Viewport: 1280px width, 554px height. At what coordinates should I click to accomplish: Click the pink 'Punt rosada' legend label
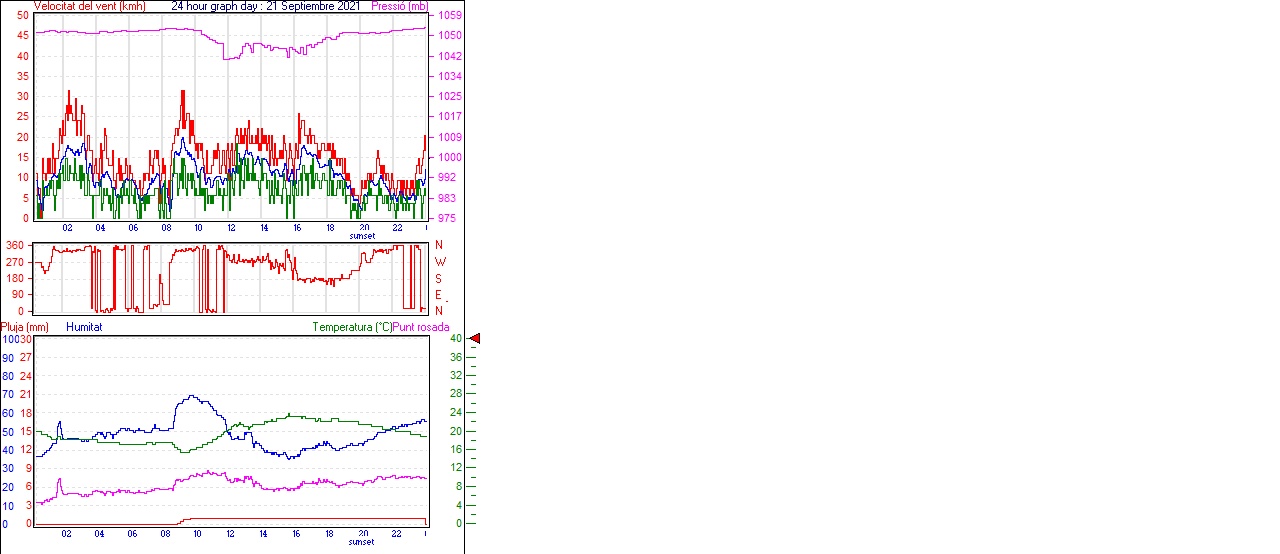(x=421, y=327)
